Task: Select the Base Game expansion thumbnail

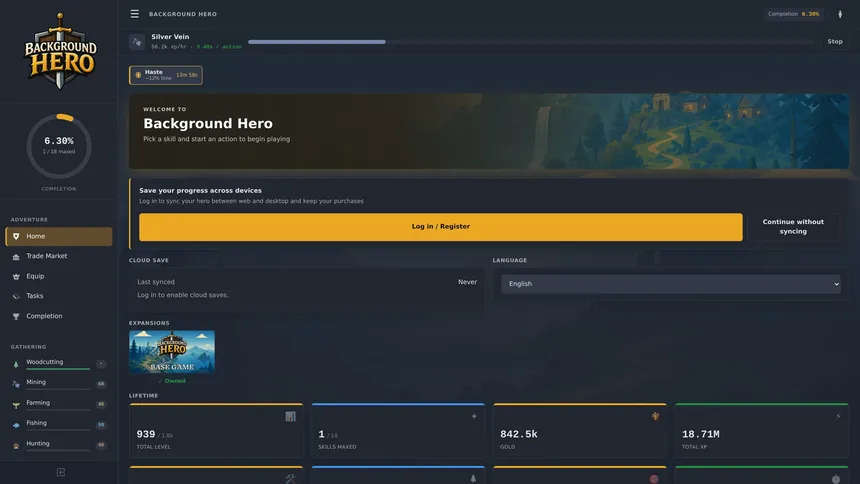Action: [172, 352]
